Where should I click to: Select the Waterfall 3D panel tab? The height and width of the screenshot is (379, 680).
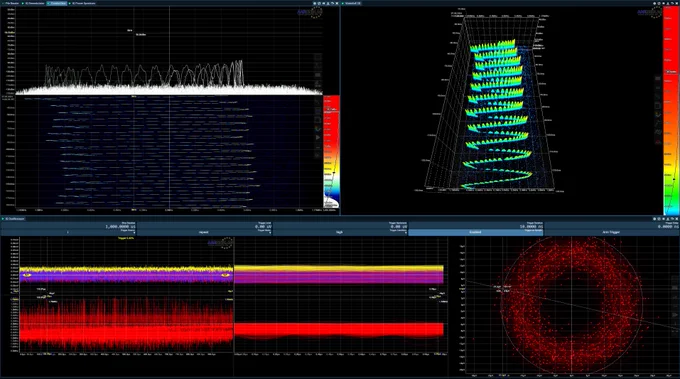click(x=352, y=3)
